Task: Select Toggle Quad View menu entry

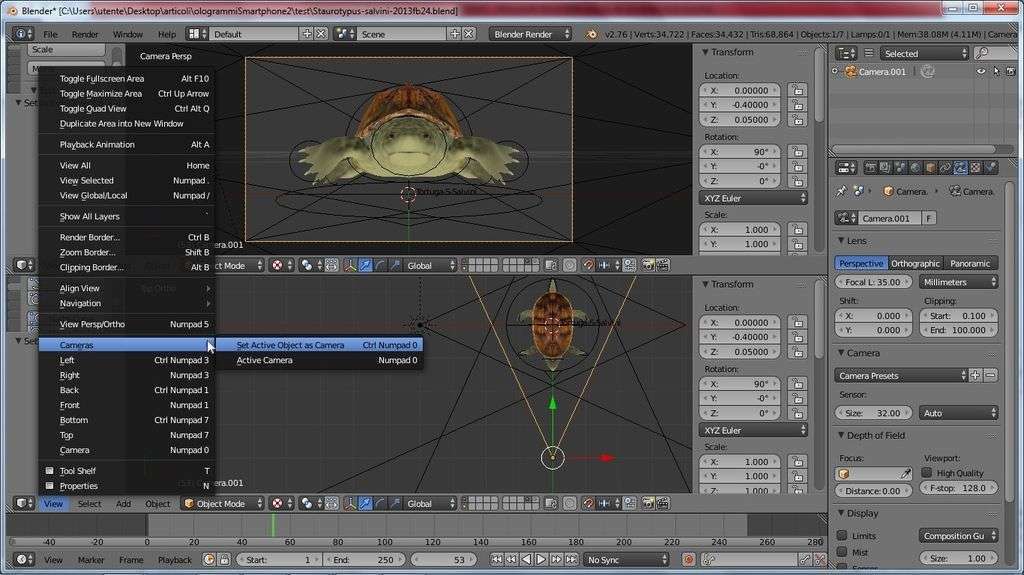Action: 93,108
